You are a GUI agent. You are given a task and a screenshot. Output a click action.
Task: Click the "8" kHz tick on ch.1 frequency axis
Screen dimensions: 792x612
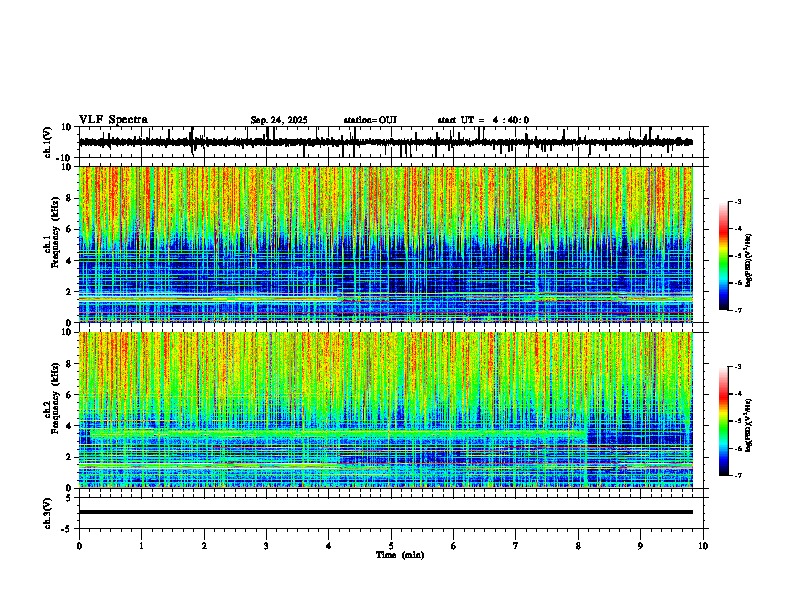(69, 198)
